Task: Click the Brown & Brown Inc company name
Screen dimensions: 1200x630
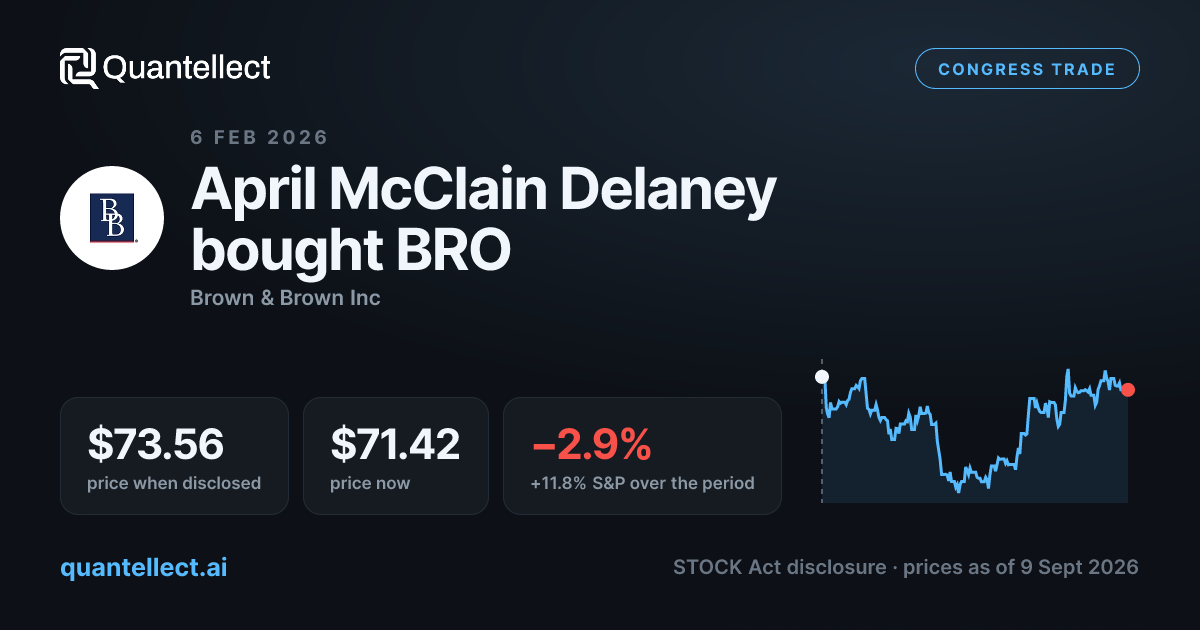Action: pyautogui.click(x=285, y=298)
